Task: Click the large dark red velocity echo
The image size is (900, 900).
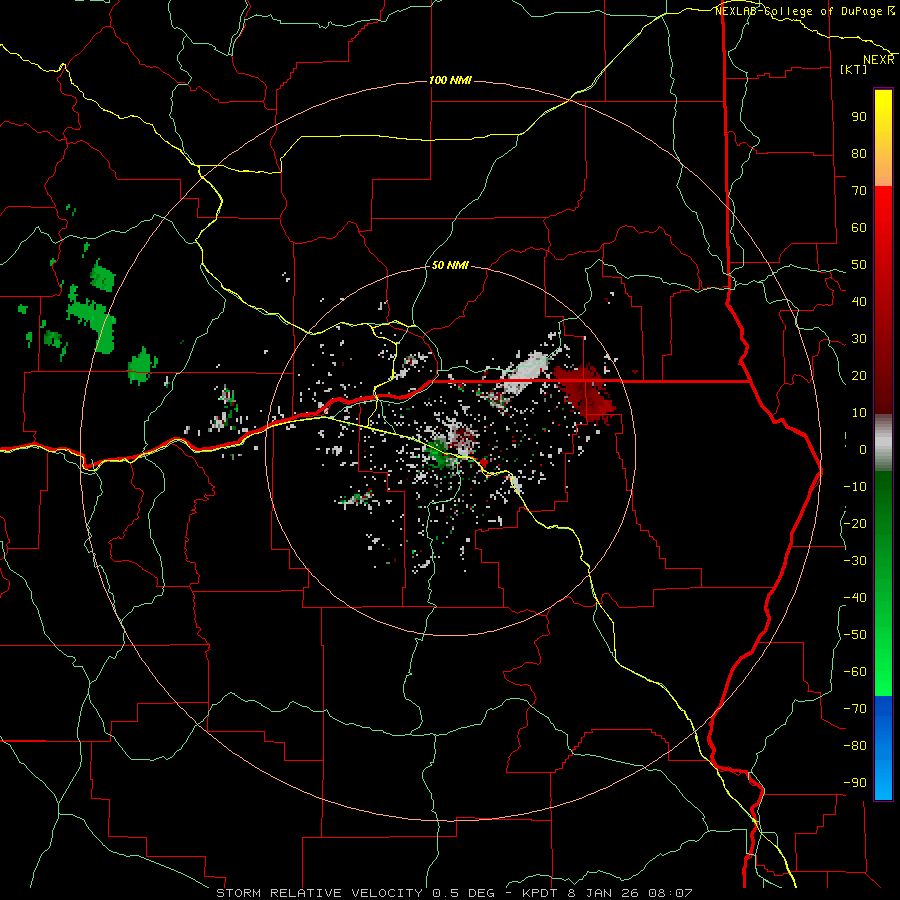Action: click(586, 394)
